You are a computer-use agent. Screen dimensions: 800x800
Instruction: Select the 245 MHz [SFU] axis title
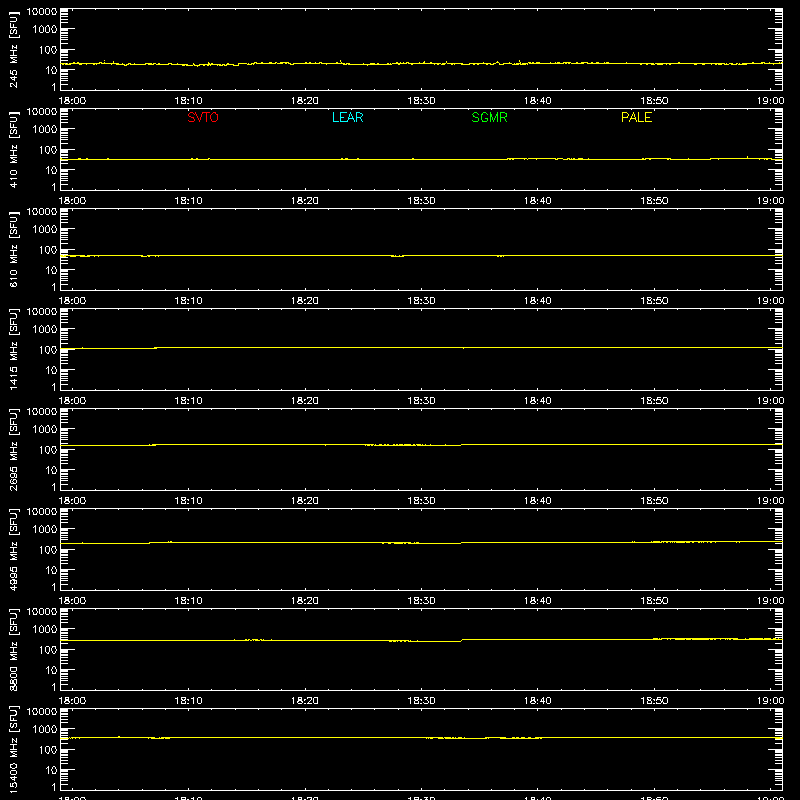14,49
